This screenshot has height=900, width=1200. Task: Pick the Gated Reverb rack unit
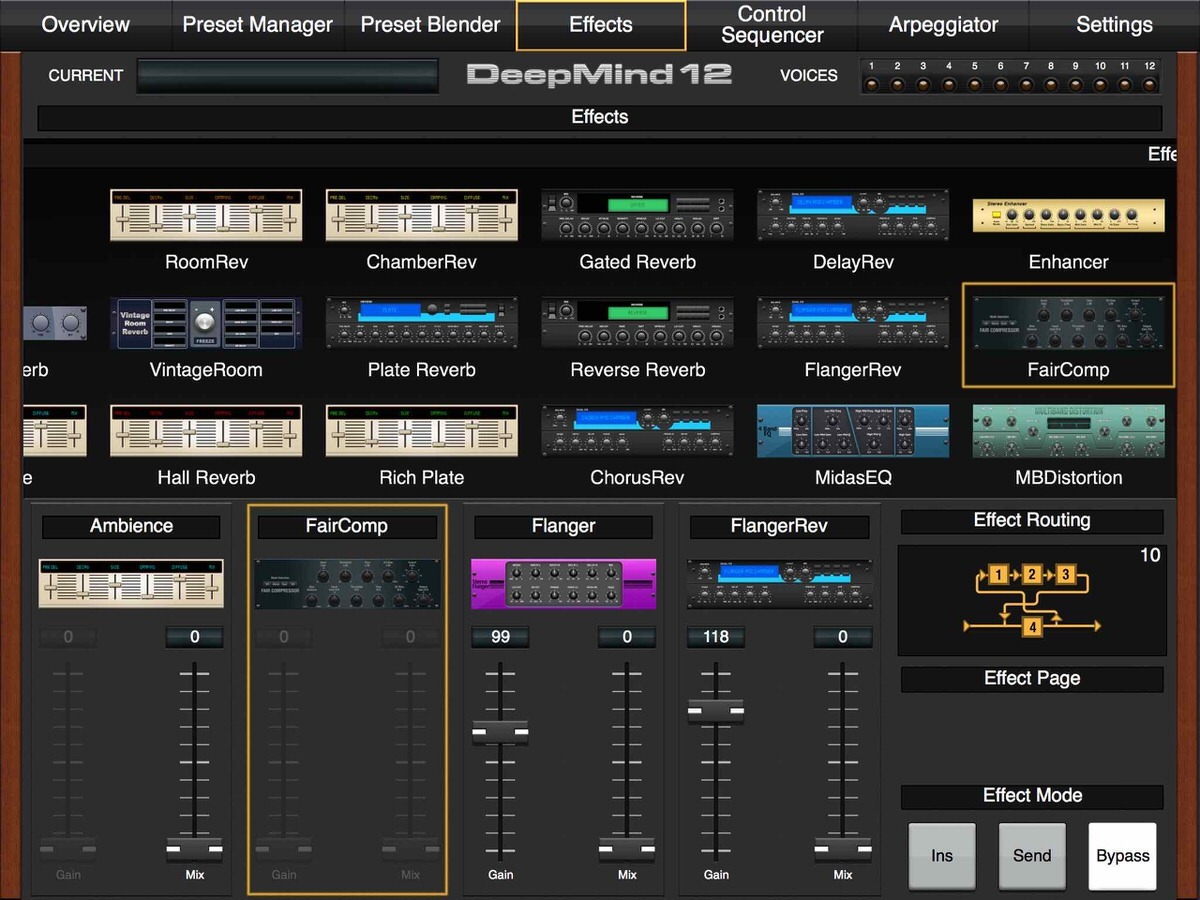(x=637, y=215)
